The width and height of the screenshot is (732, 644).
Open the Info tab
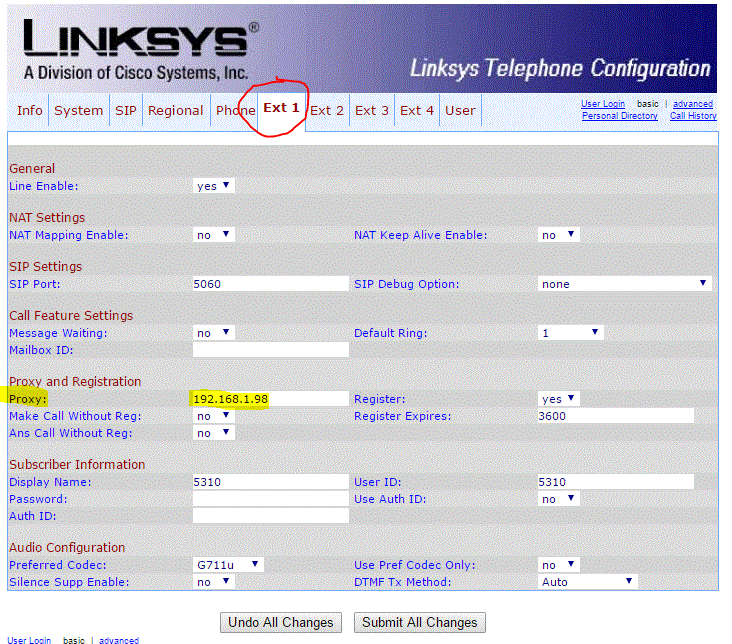coord(29,111)
